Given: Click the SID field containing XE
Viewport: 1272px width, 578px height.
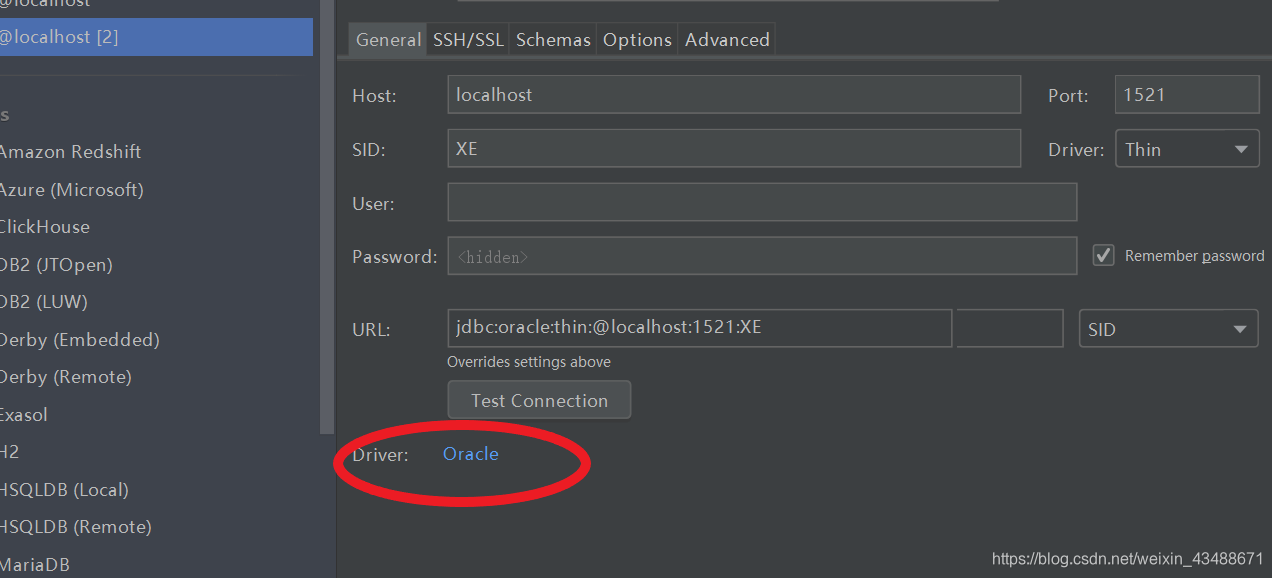Looking at the screenshot, I should 734,149.
